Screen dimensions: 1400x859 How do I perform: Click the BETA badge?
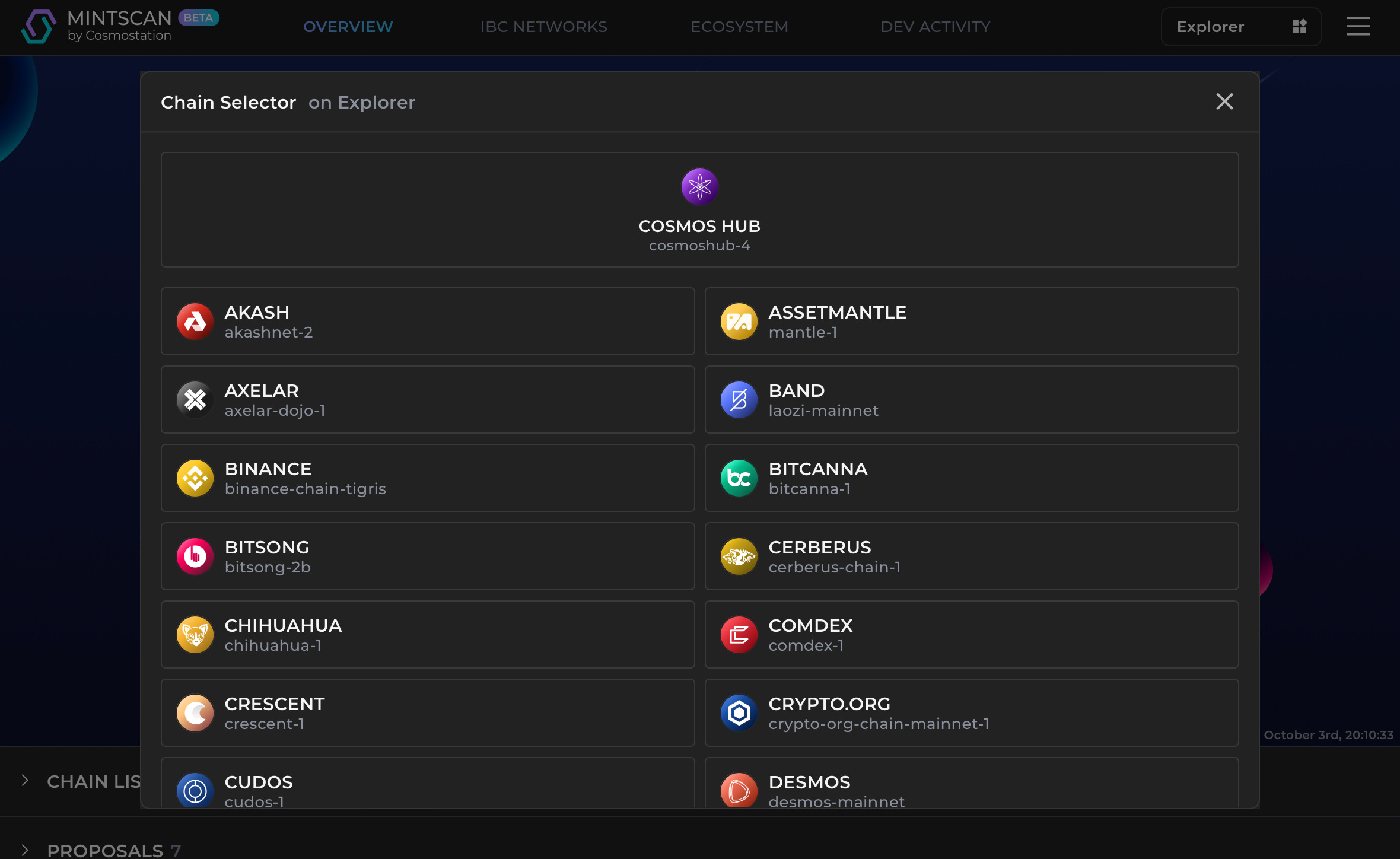click(199, 18)
